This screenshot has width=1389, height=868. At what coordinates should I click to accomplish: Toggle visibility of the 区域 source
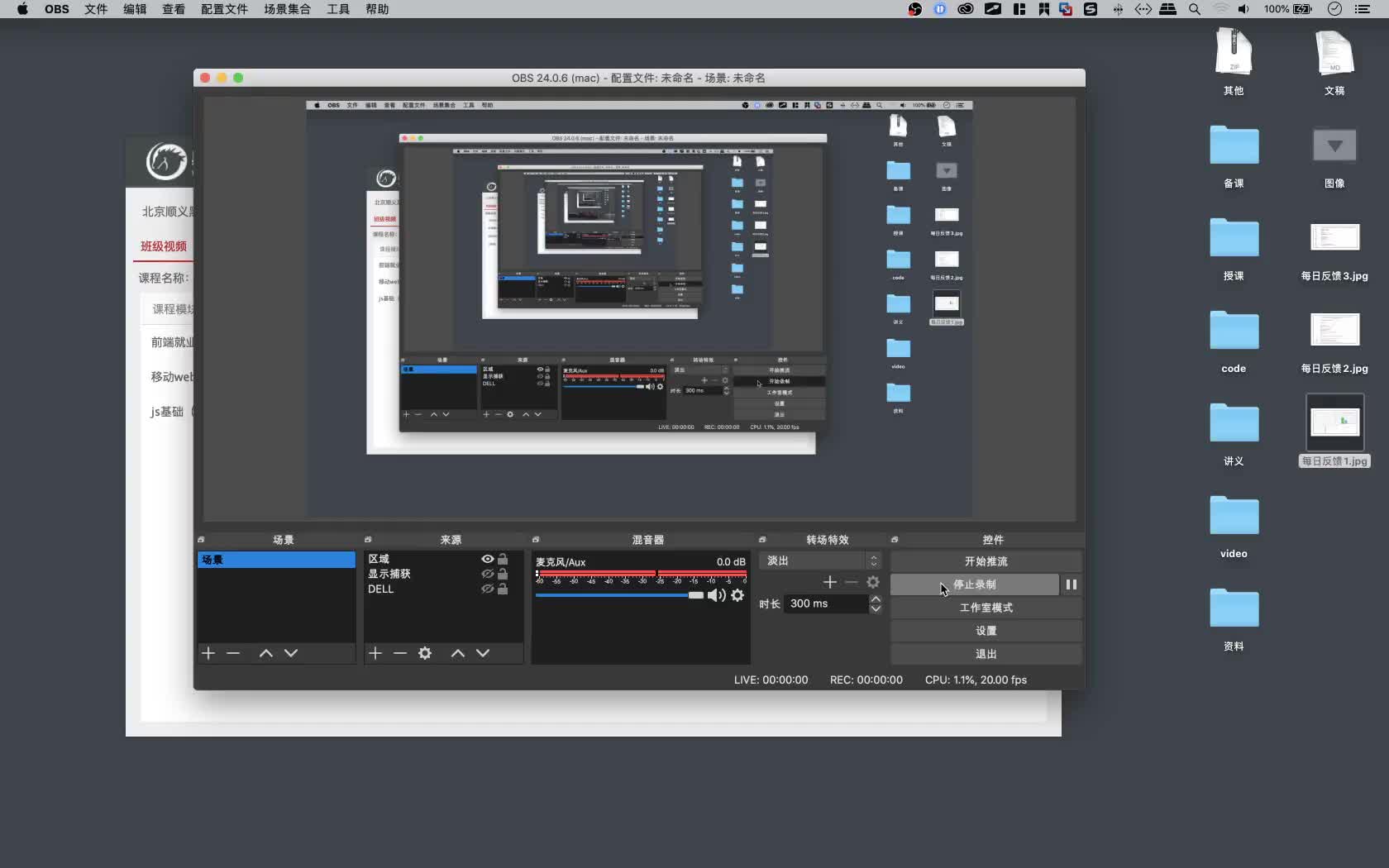tap(487, 559)
